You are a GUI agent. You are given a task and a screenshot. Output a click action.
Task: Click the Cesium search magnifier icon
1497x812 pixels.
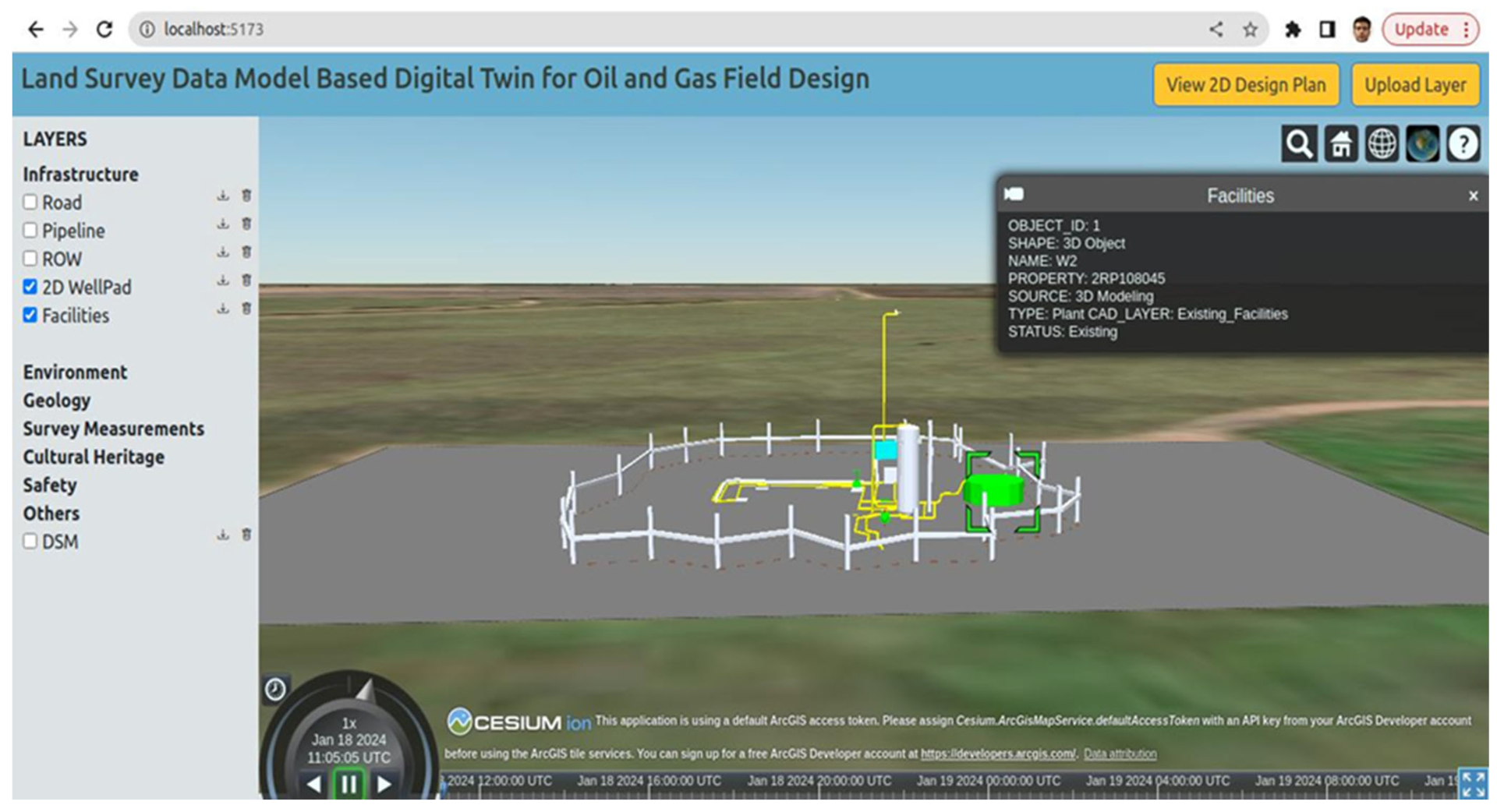[x=1298, y=144]
